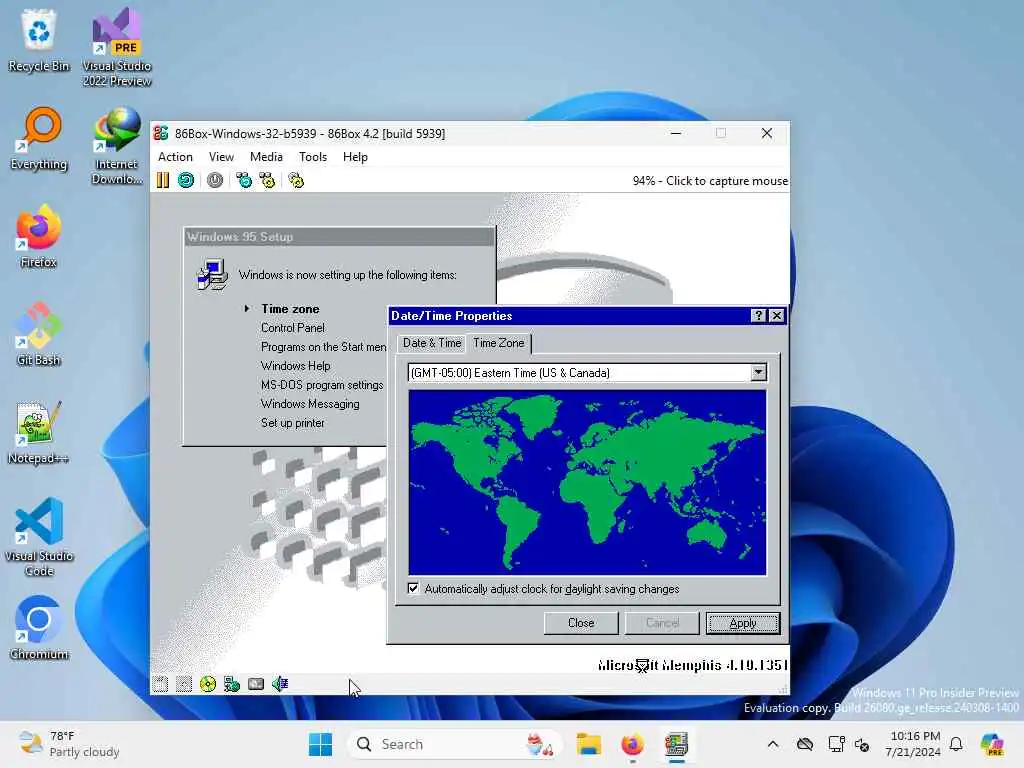This screenshot has width=1024, height=768.
Task: Click the '94% - Click to capture mouse' status text
Action: [x=710, y=181]
